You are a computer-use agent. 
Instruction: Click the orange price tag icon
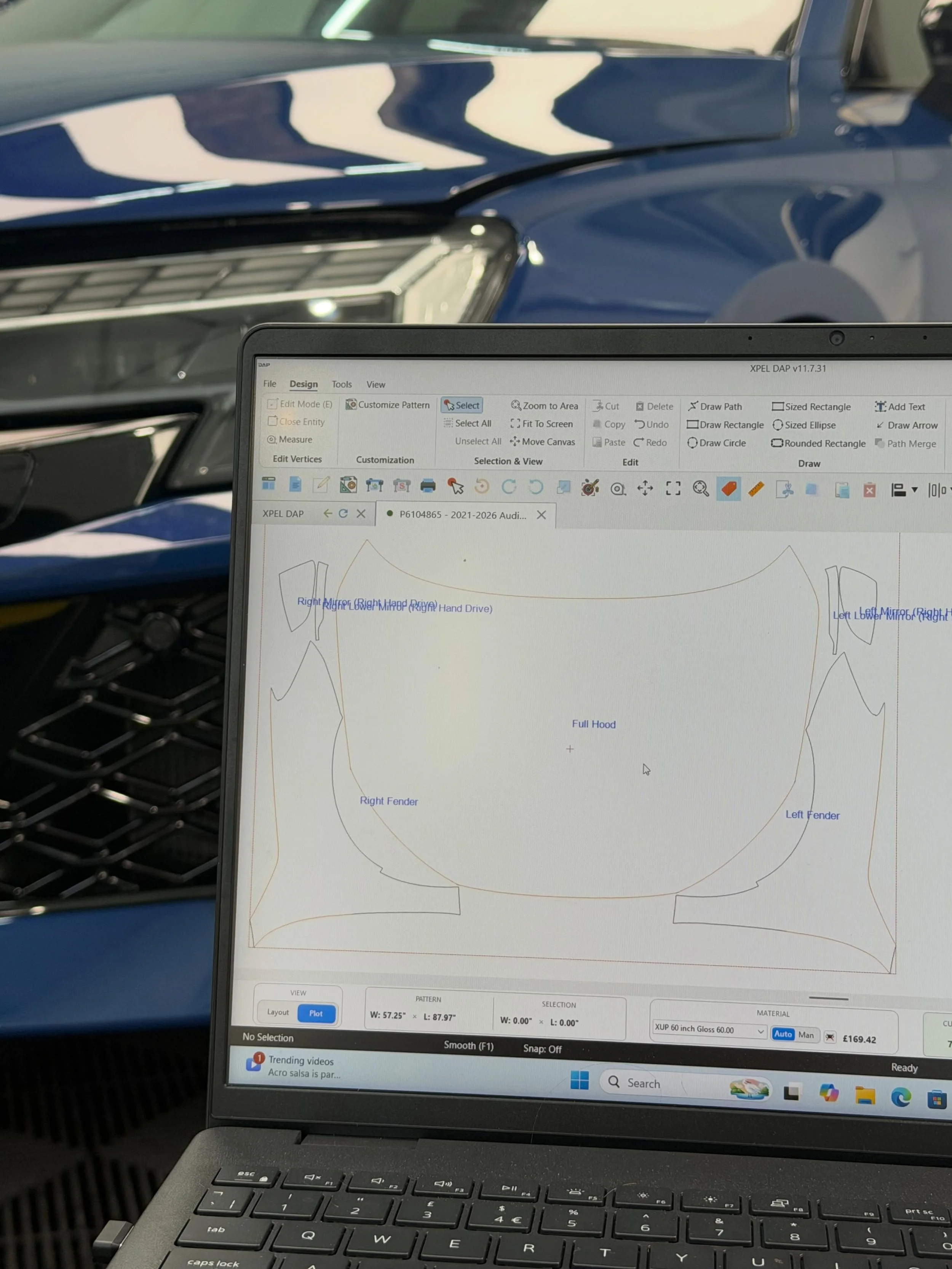728,489
